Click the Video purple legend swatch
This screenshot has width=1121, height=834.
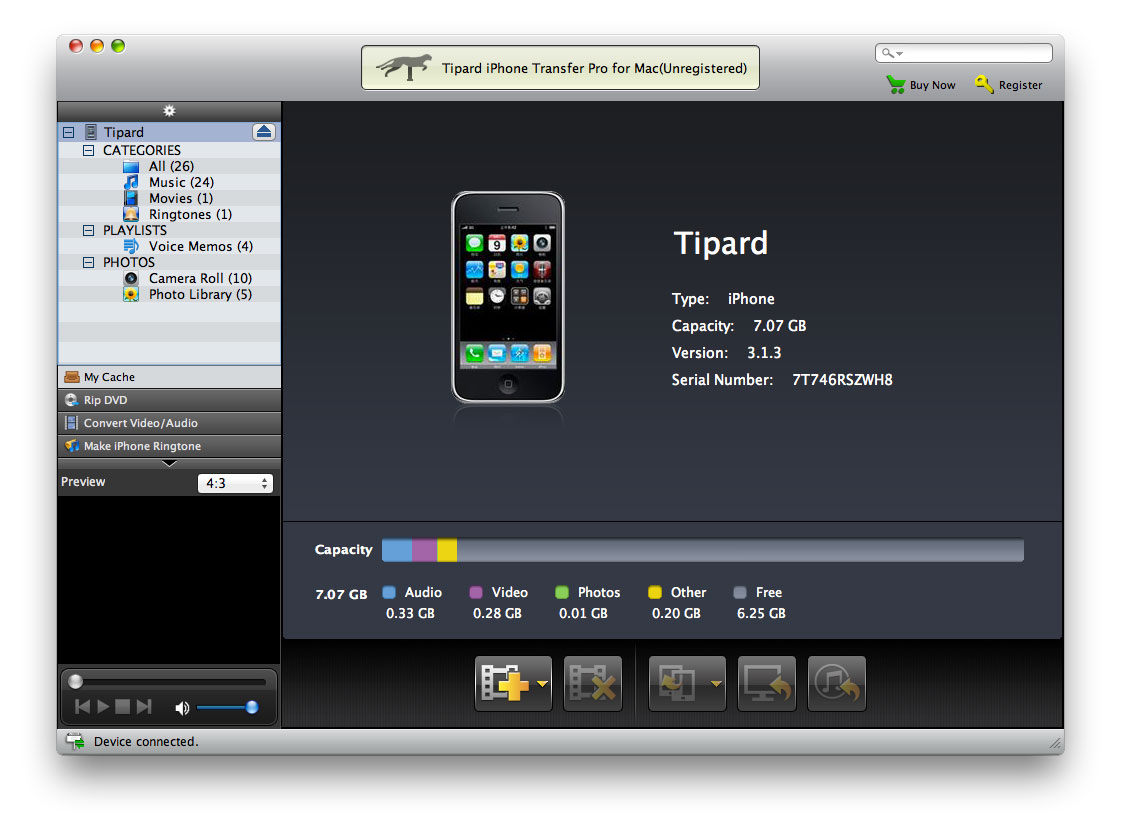[x=475, y=592]
